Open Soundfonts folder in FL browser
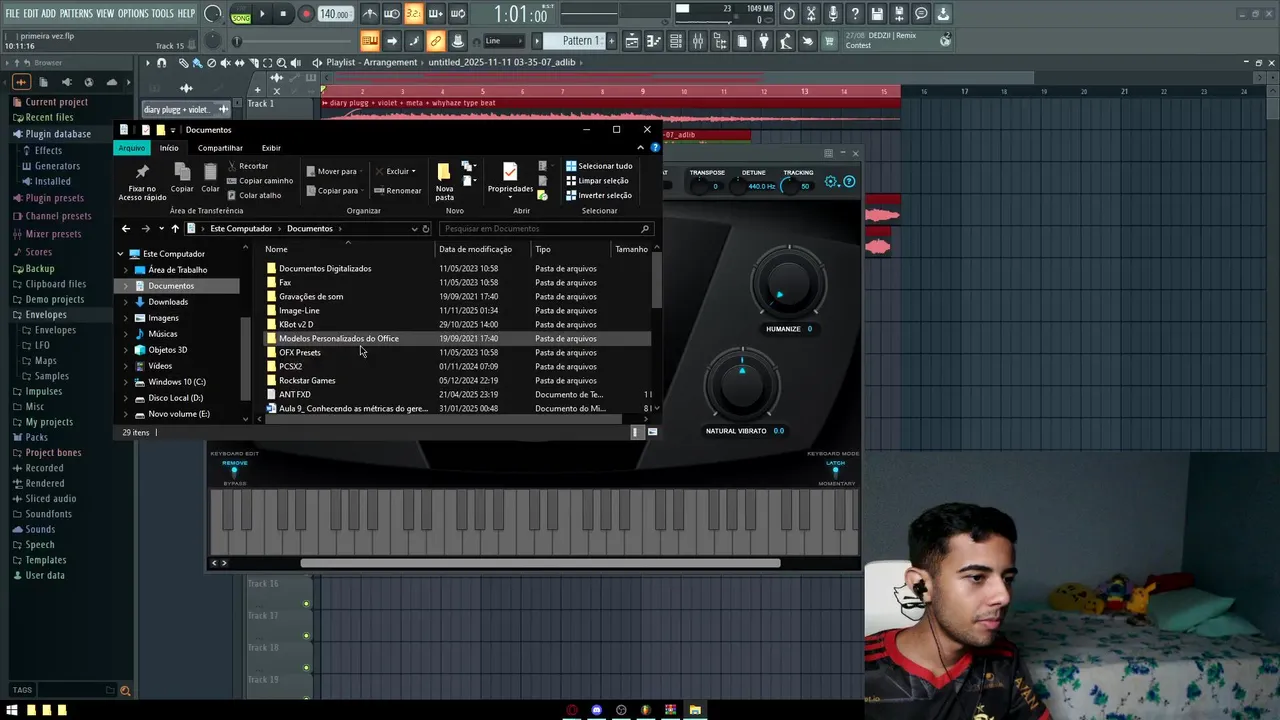 (x=48, y=514)
